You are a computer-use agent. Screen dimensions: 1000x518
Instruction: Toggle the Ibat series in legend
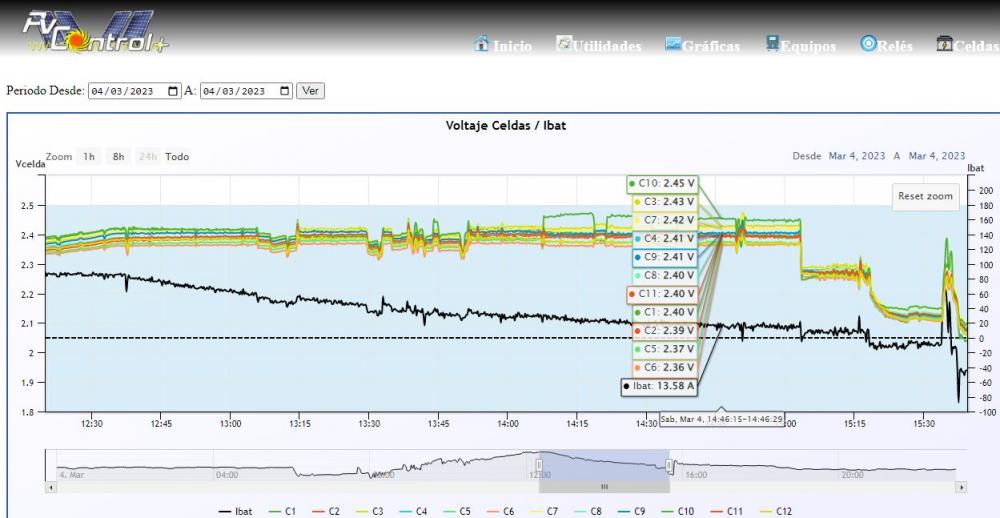coord(235,511)
